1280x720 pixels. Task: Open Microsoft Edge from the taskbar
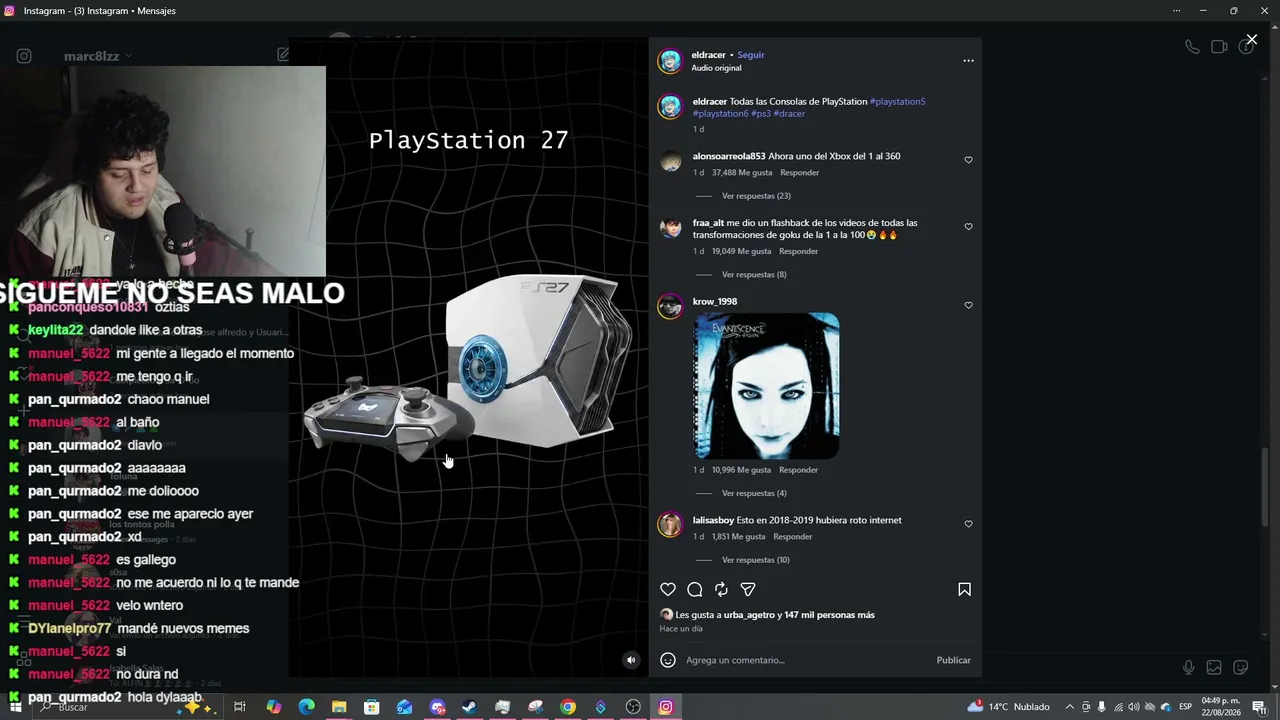[306, 707]
